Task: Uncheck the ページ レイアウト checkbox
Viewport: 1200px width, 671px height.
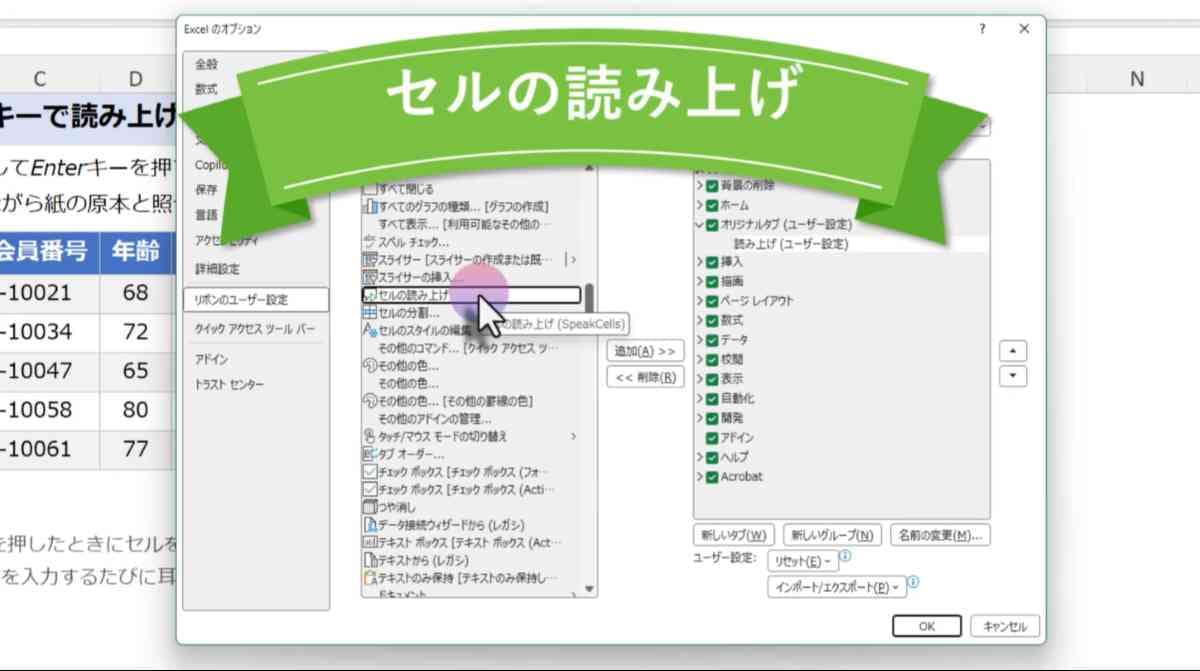Action: [712, 301]
